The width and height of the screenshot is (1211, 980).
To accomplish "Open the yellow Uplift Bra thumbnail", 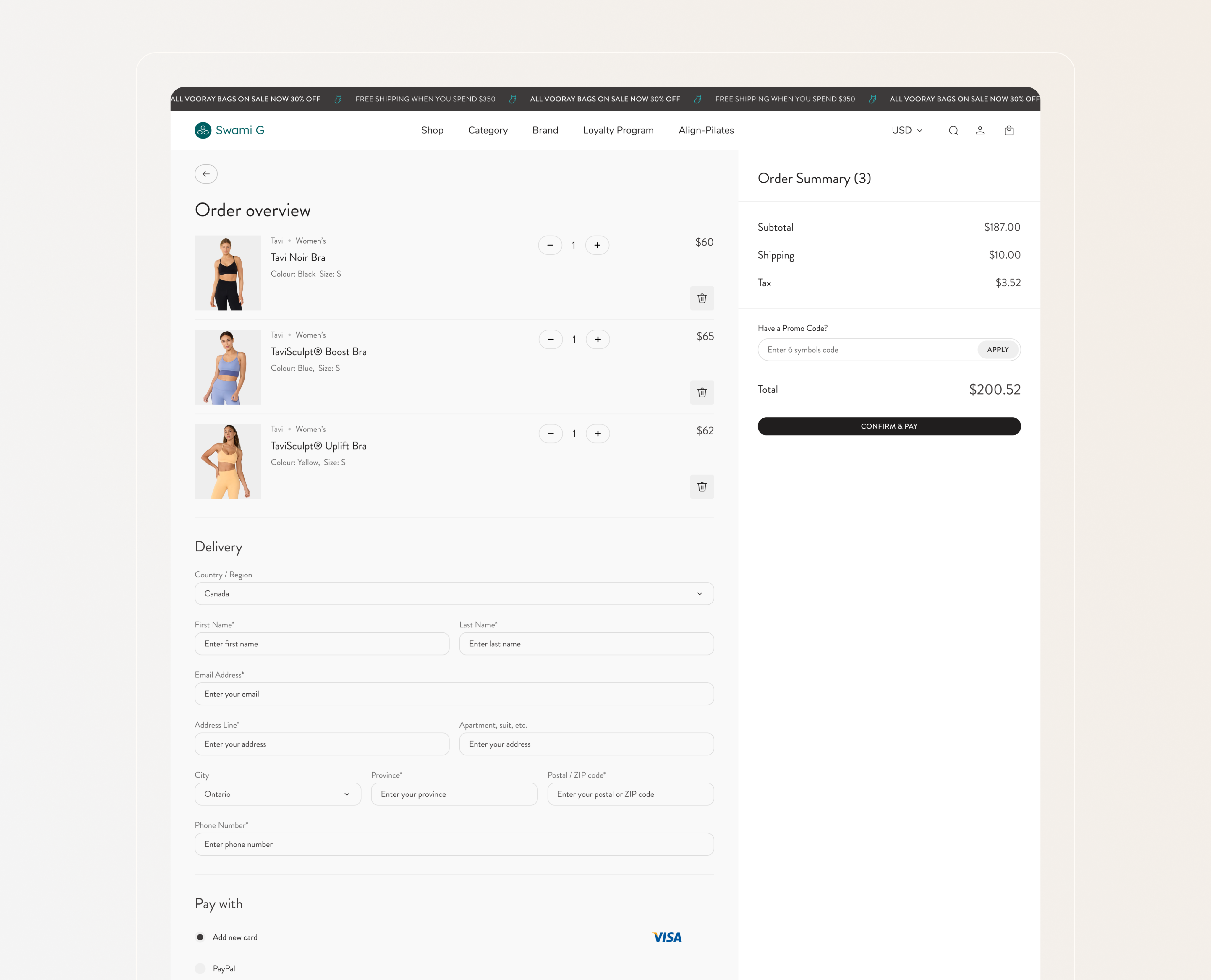I will (x=228, y=461).
